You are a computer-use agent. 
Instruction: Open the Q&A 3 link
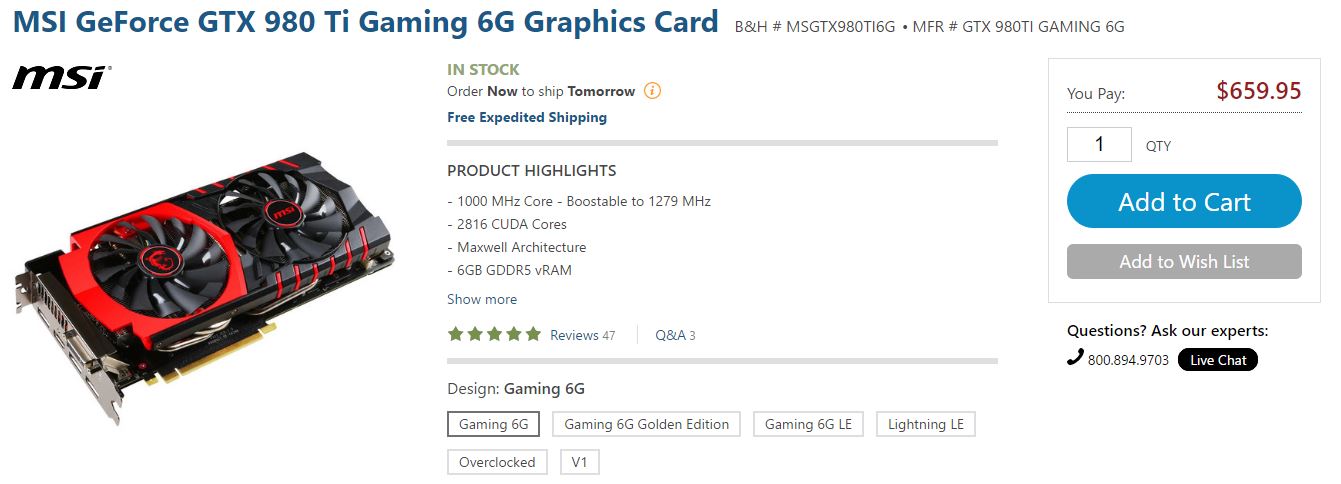[675, 335]
